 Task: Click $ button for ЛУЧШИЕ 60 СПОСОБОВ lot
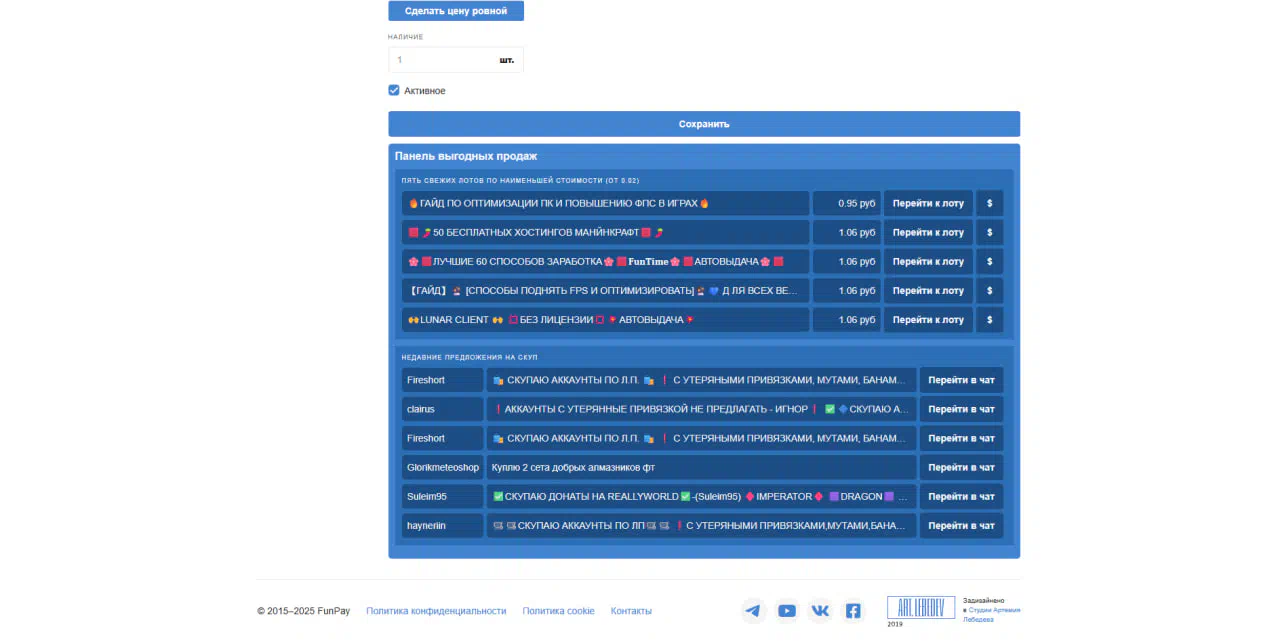[989, 261]
